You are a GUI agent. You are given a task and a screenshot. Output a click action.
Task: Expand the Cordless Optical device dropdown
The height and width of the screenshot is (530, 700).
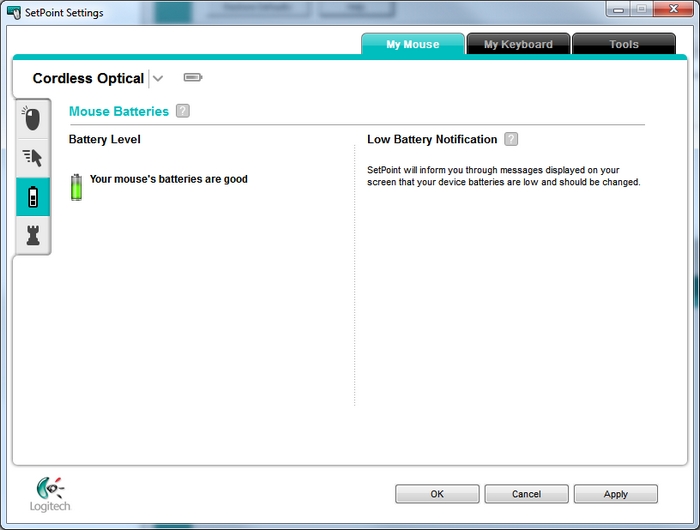coord(158,79)
